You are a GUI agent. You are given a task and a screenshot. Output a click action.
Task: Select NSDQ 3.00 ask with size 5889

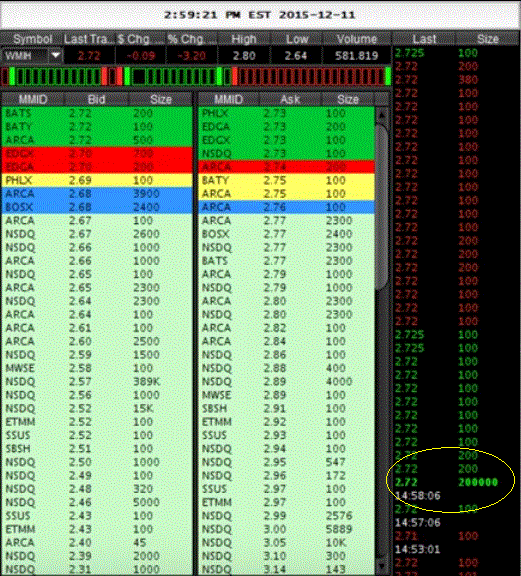coord(287,529)
